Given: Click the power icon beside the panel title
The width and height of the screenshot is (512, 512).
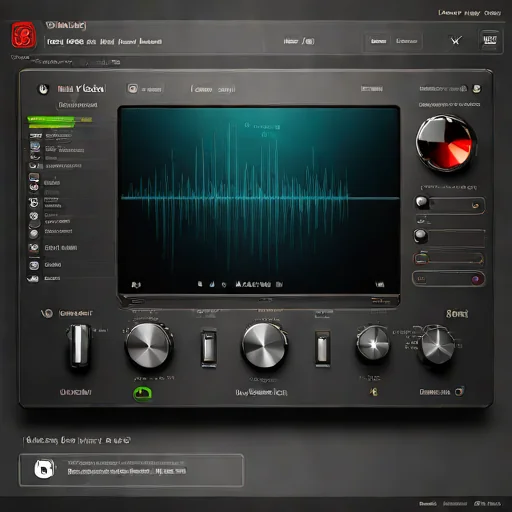Looking at the screenshot, I should pos(42,89).
